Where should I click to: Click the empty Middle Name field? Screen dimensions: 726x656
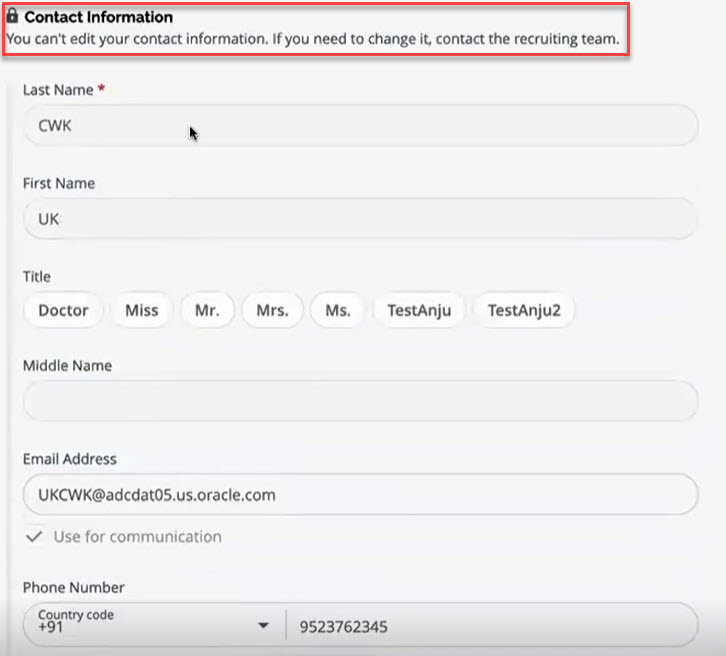pos(360,401)
